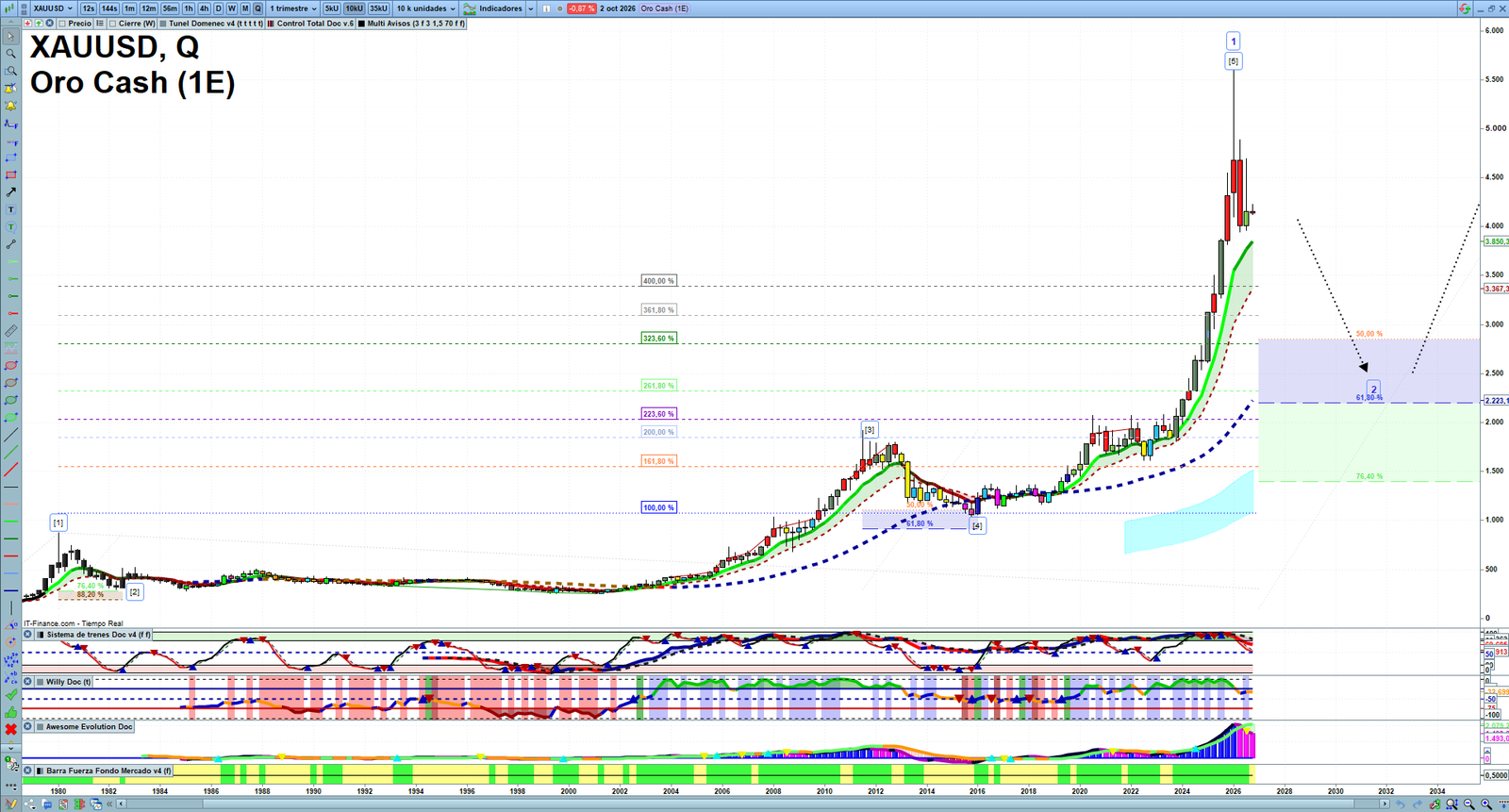Click the speech-bubble text tool
This screenshot has height=812, width=1509.
10,227
